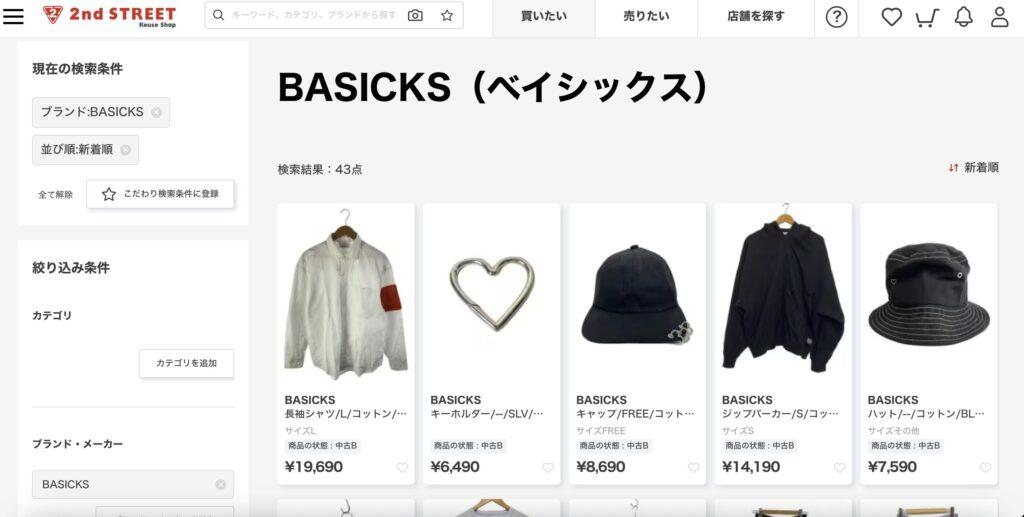Clear the BASICKS brand input field

point(221,484)
